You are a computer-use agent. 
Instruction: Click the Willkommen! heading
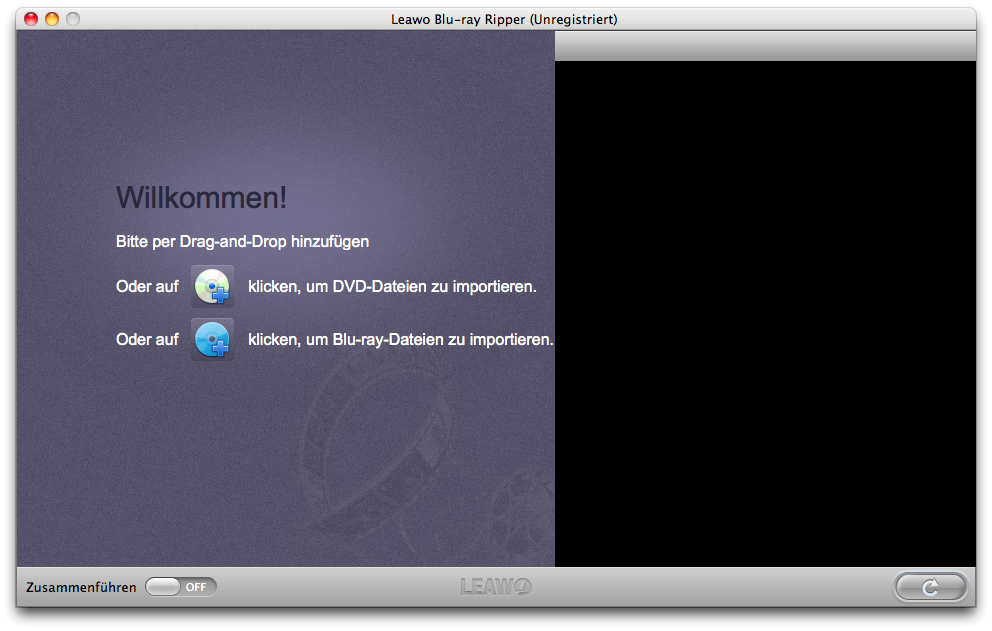click(201, 197)
